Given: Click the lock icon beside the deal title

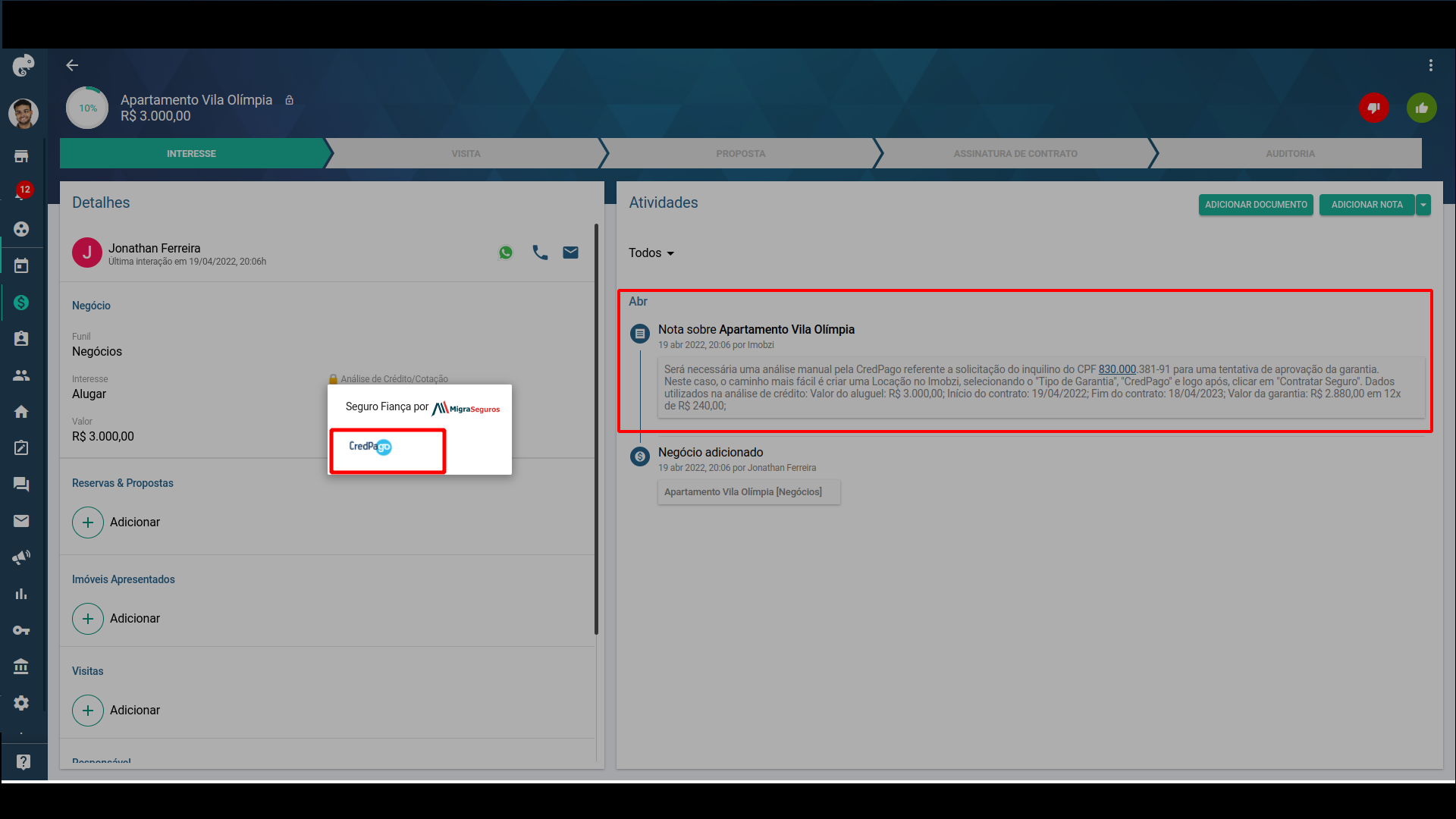Looking at the screenshot, I should pyautogui.click(x=289, y=100).
